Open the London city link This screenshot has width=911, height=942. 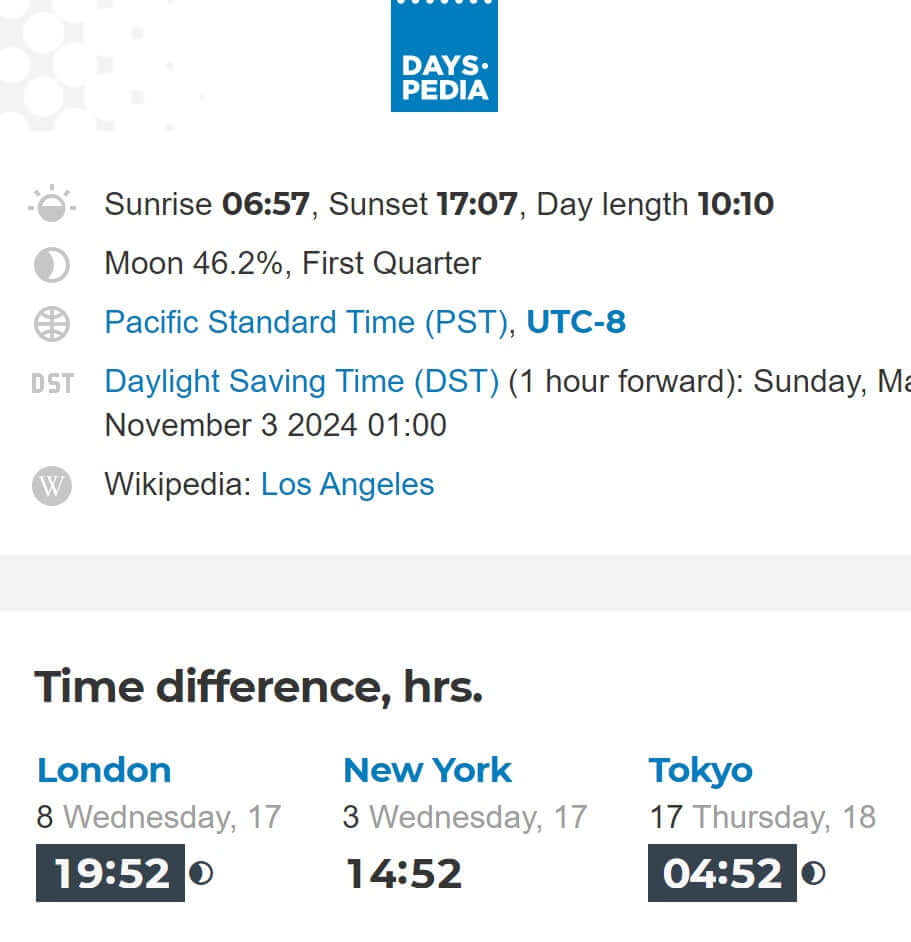[x=104, y=770]
